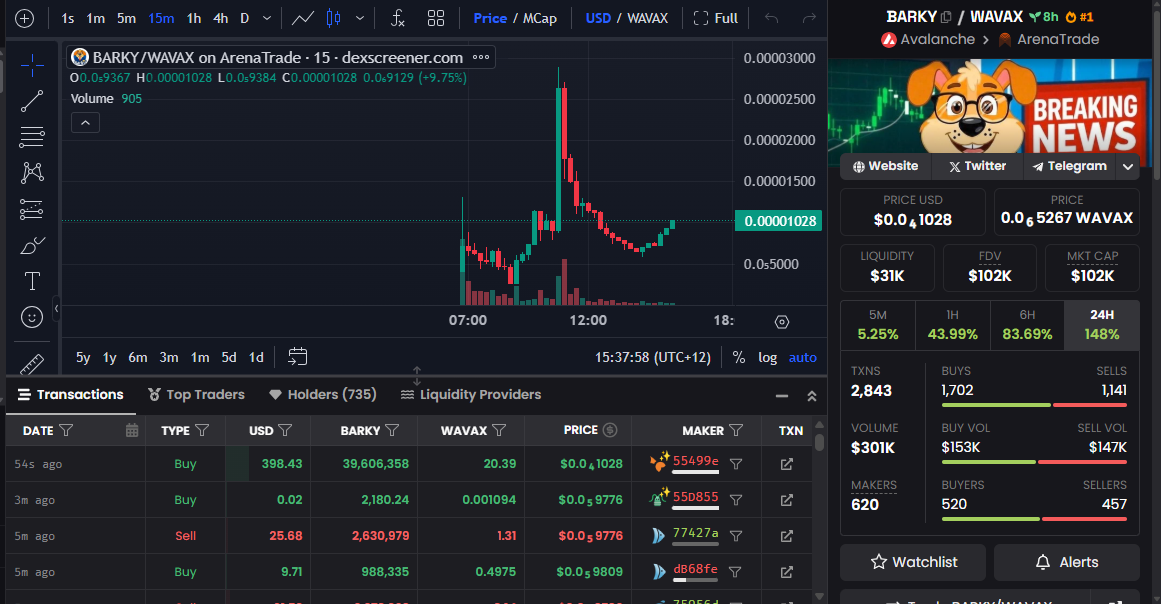Enable auto scale on chart

click(802, 357)
